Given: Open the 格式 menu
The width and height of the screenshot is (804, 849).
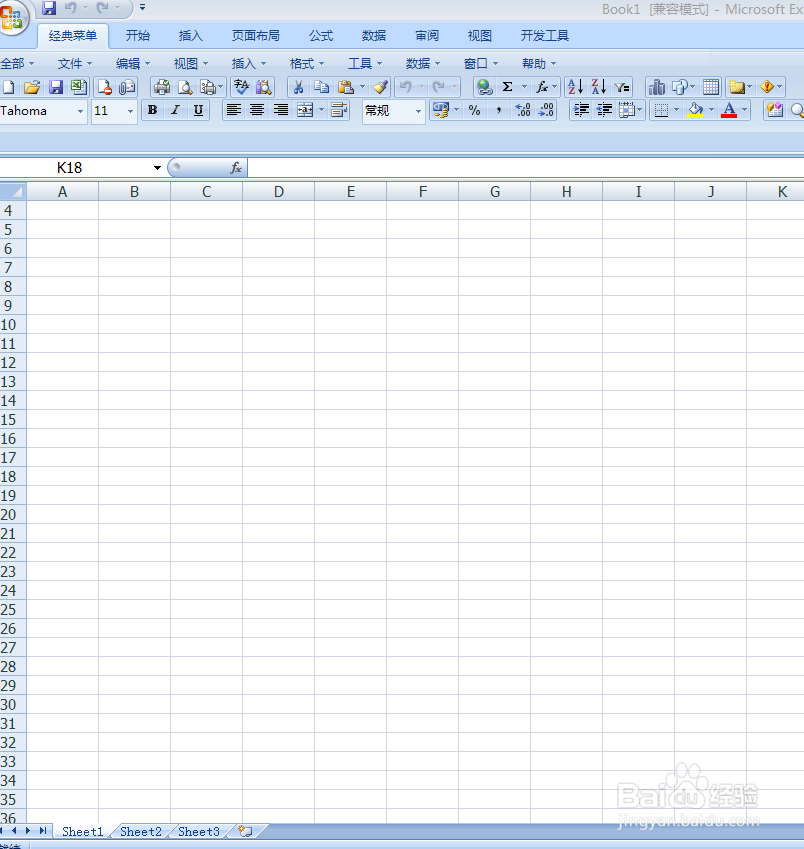Looking at the screenshot, I should click(306, 64).
